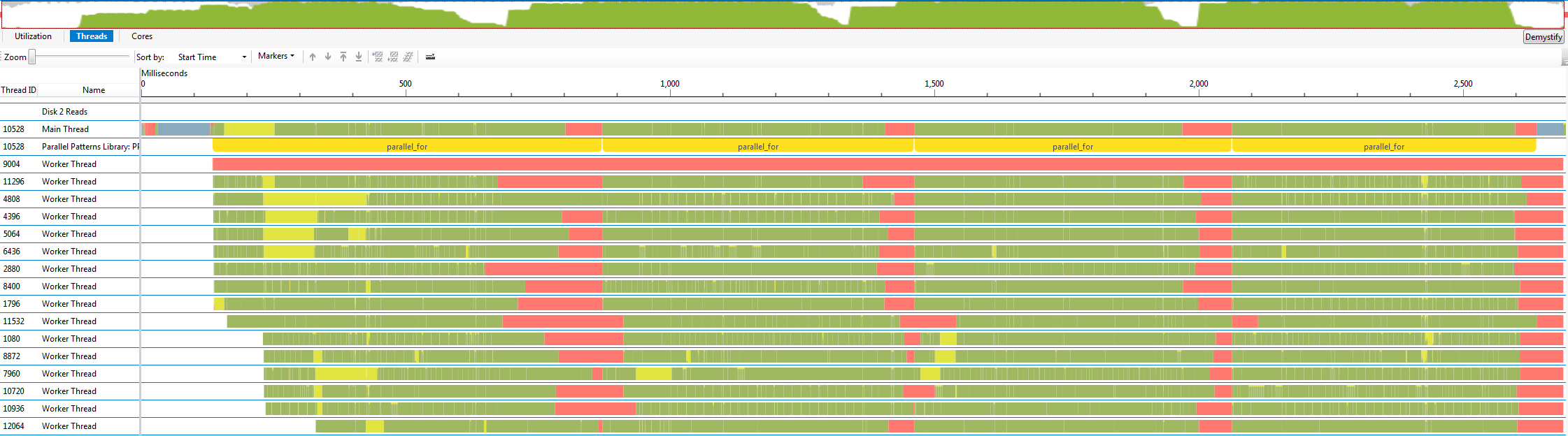Move selected thread up with the up arrow
This screenshot has width=1568, height=436.
click(313, 57)
